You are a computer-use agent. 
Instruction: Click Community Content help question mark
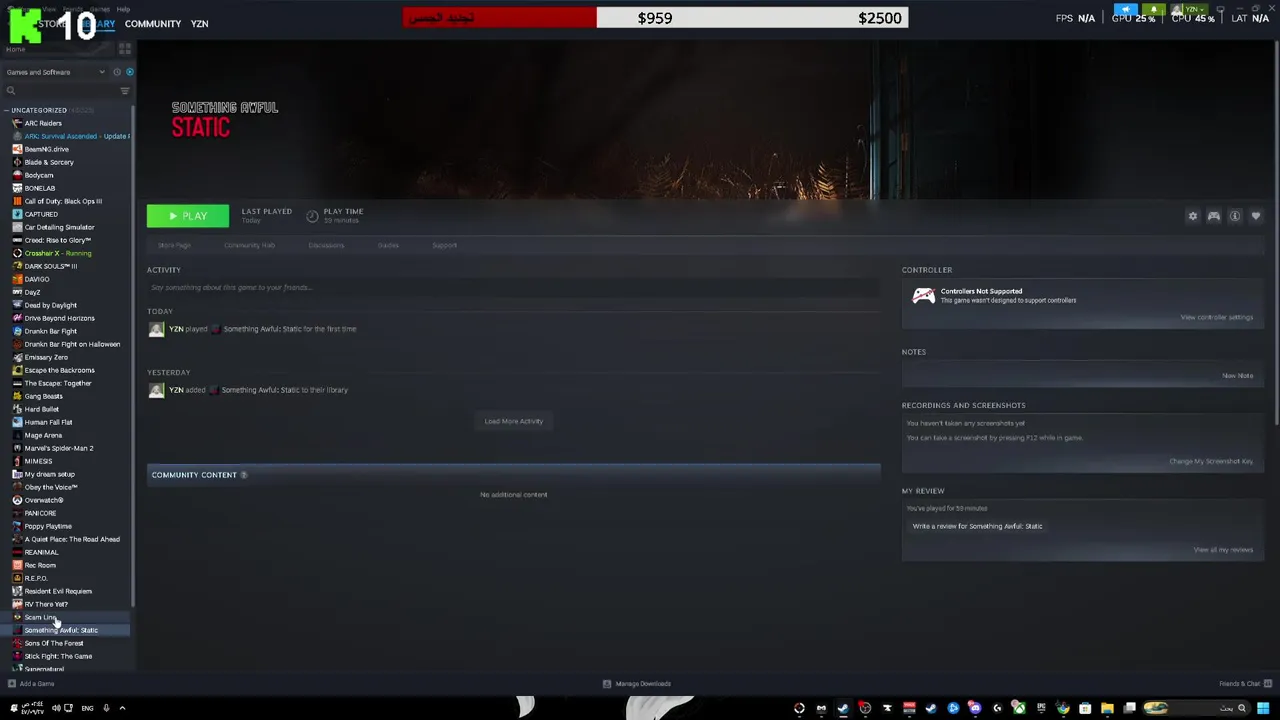[244, 475]
